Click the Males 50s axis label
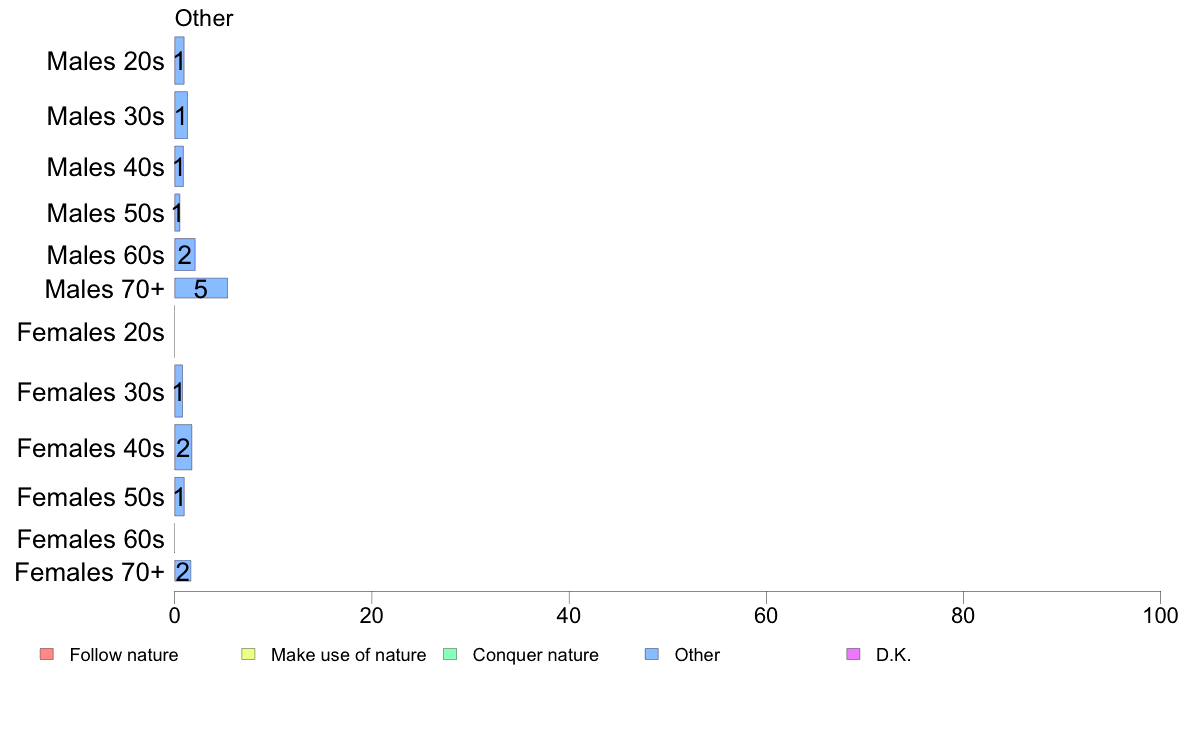This screenshot has height=736, width=1188. 105,213
